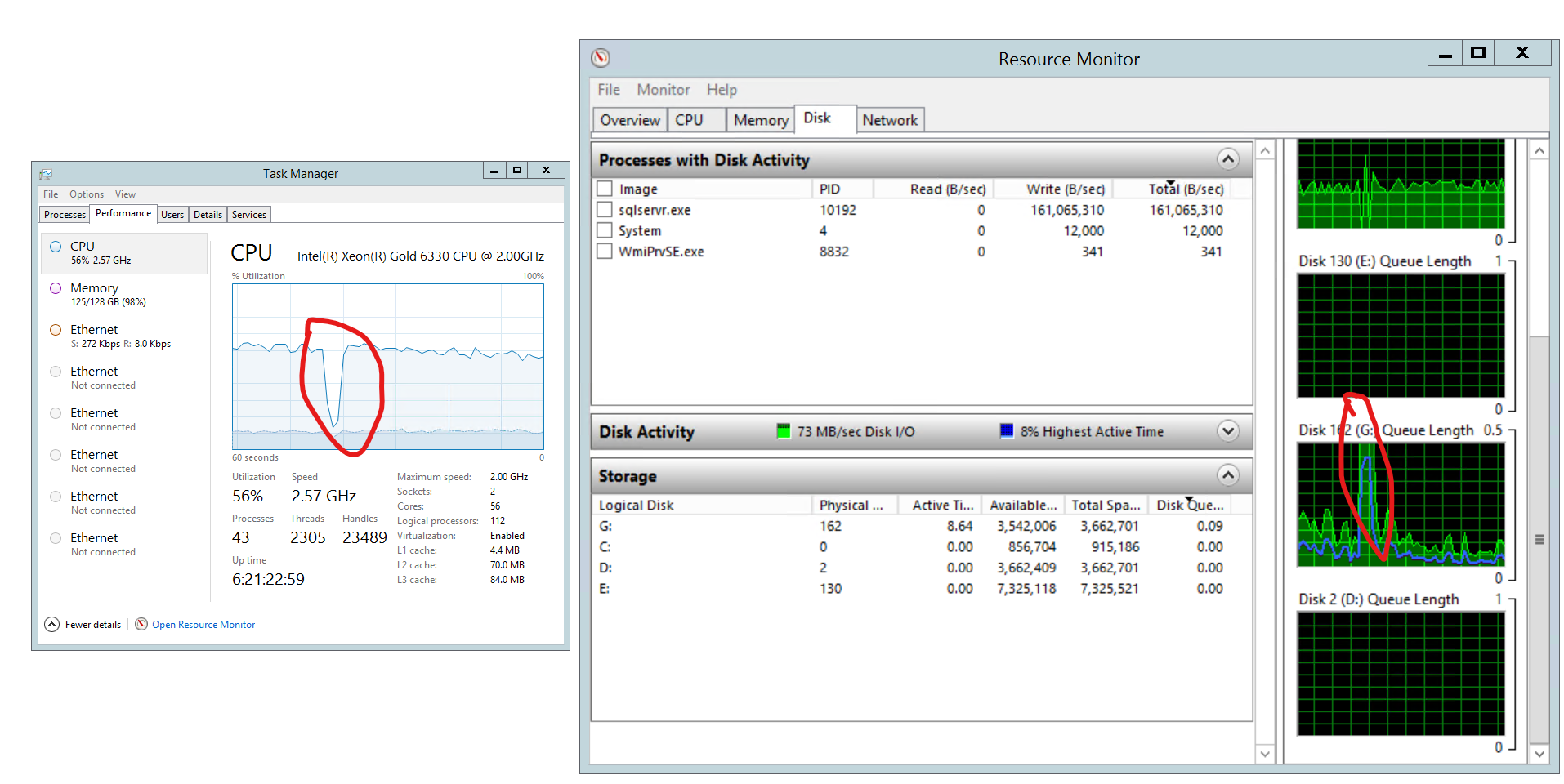
Task: Open Resource Monitor Monitor menu
Action: [664, 90]
